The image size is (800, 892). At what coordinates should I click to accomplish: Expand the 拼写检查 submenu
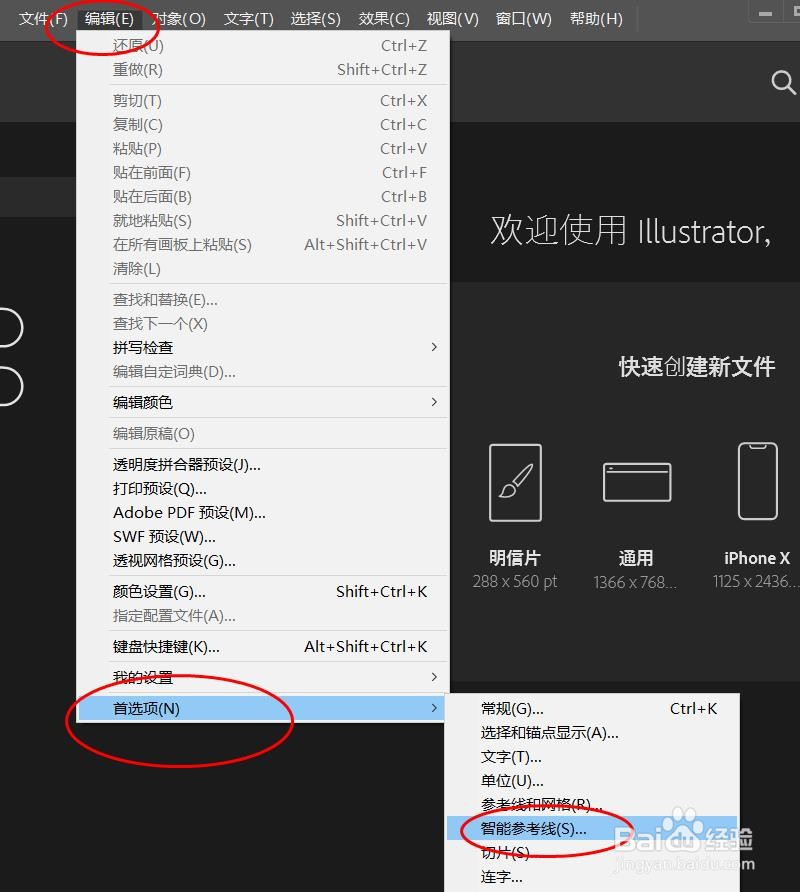(x=263, y=347)
